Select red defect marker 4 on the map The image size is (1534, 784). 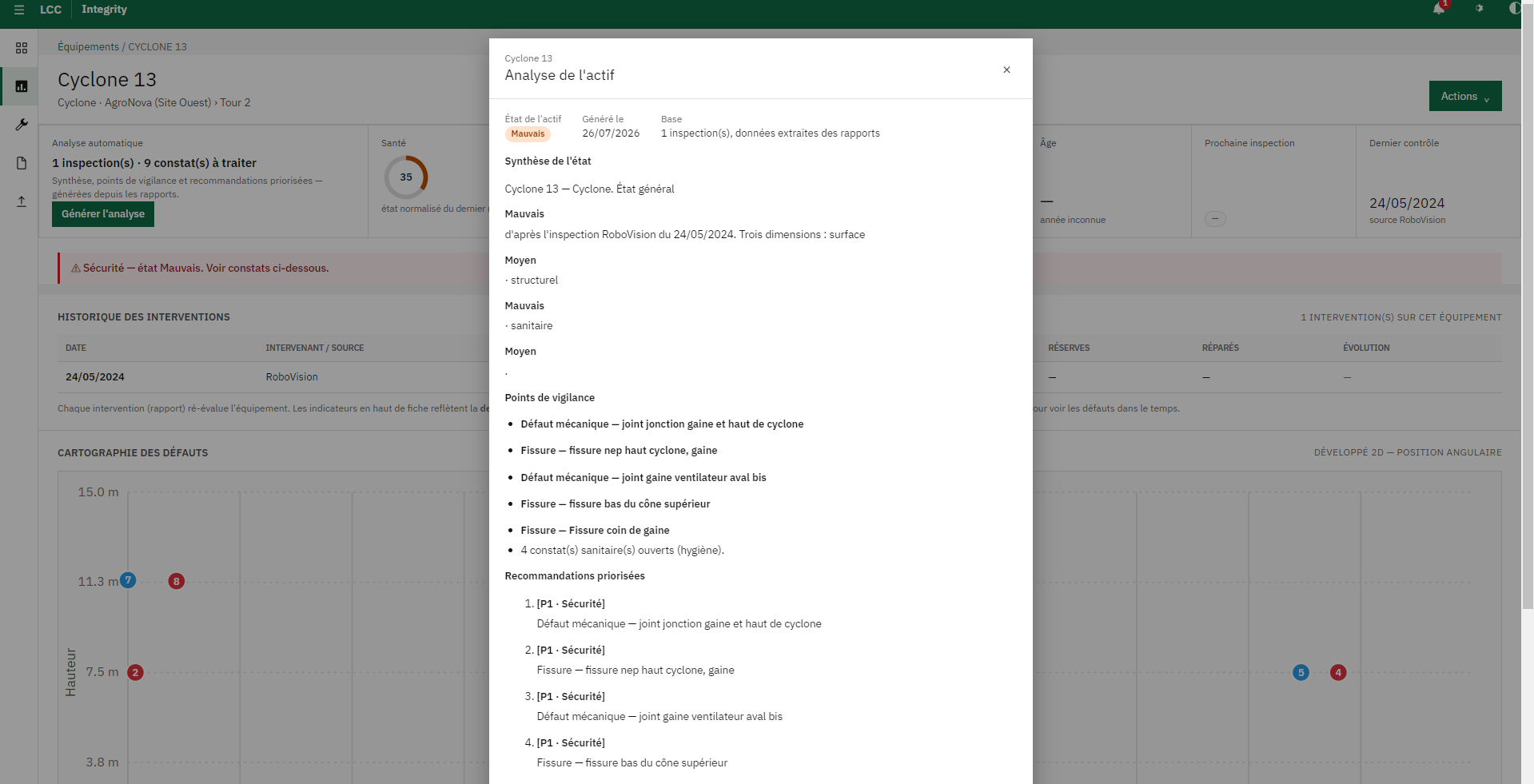(x=1338, y=672)
